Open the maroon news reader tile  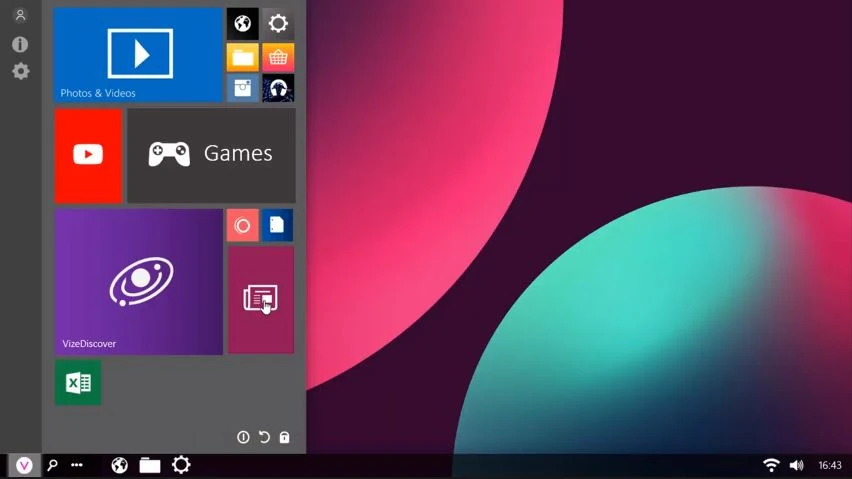coord(261,300)
